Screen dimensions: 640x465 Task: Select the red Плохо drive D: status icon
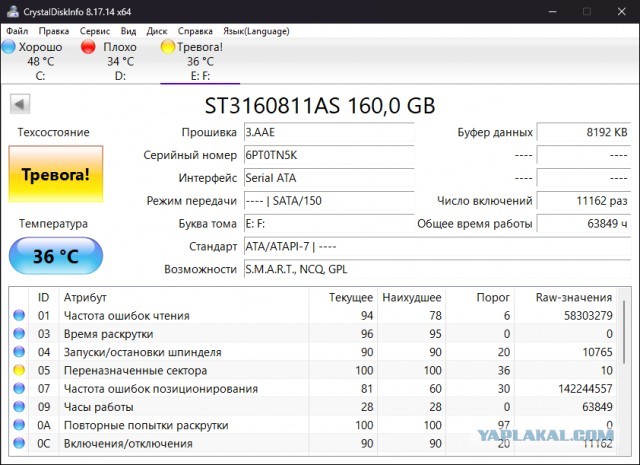88,47
